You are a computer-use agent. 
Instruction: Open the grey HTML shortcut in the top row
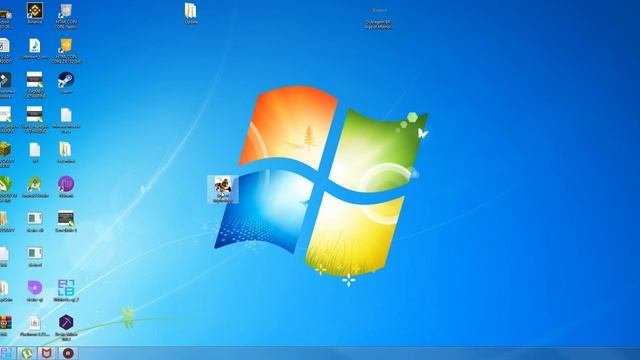pyautogui.click(x=66, y=11)
